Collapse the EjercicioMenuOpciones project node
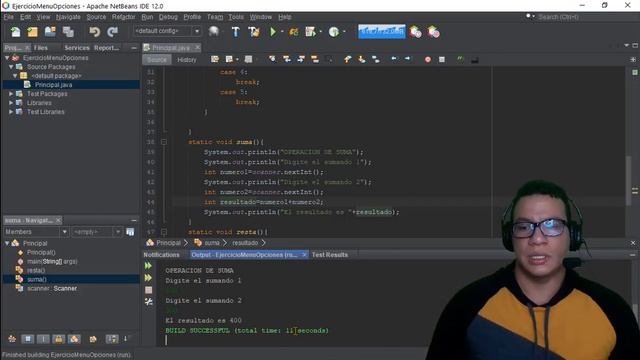Viewport: 640px width, 360px height. coord(7,58)
